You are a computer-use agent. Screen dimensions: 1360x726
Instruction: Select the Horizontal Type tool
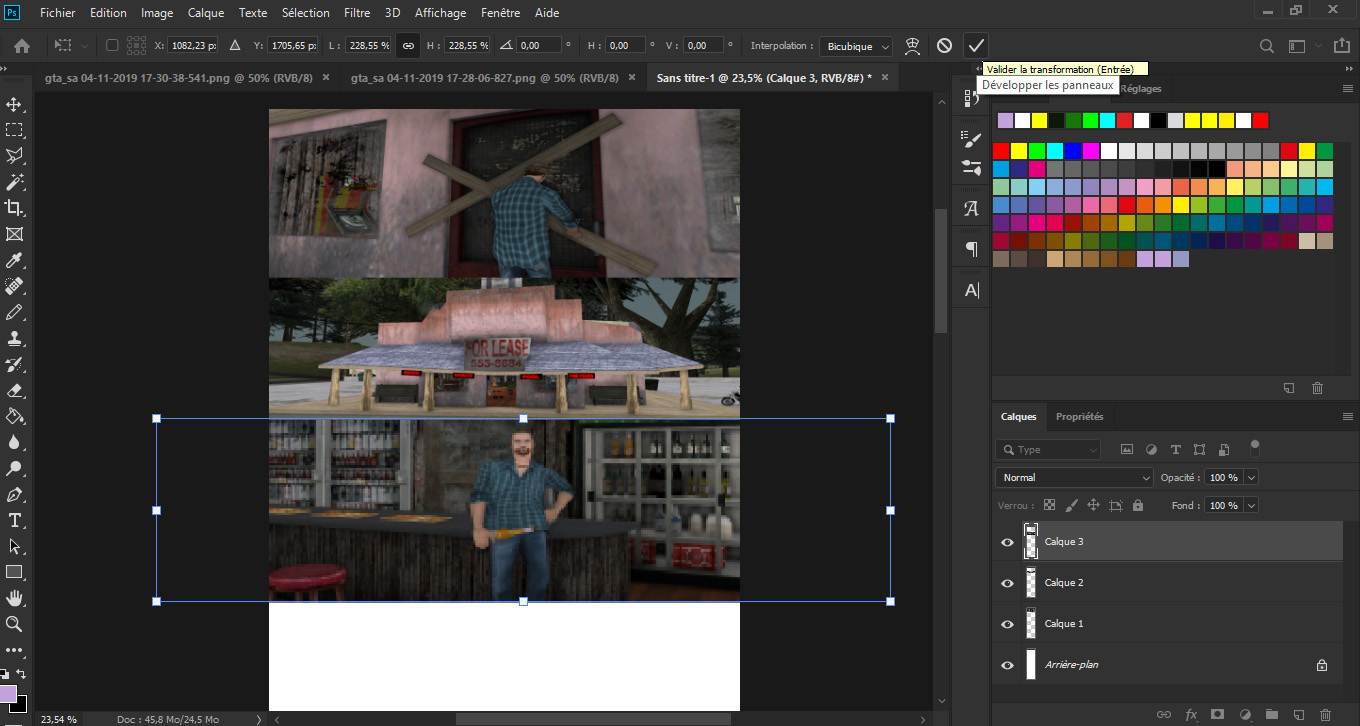click(x=15, y=520)
